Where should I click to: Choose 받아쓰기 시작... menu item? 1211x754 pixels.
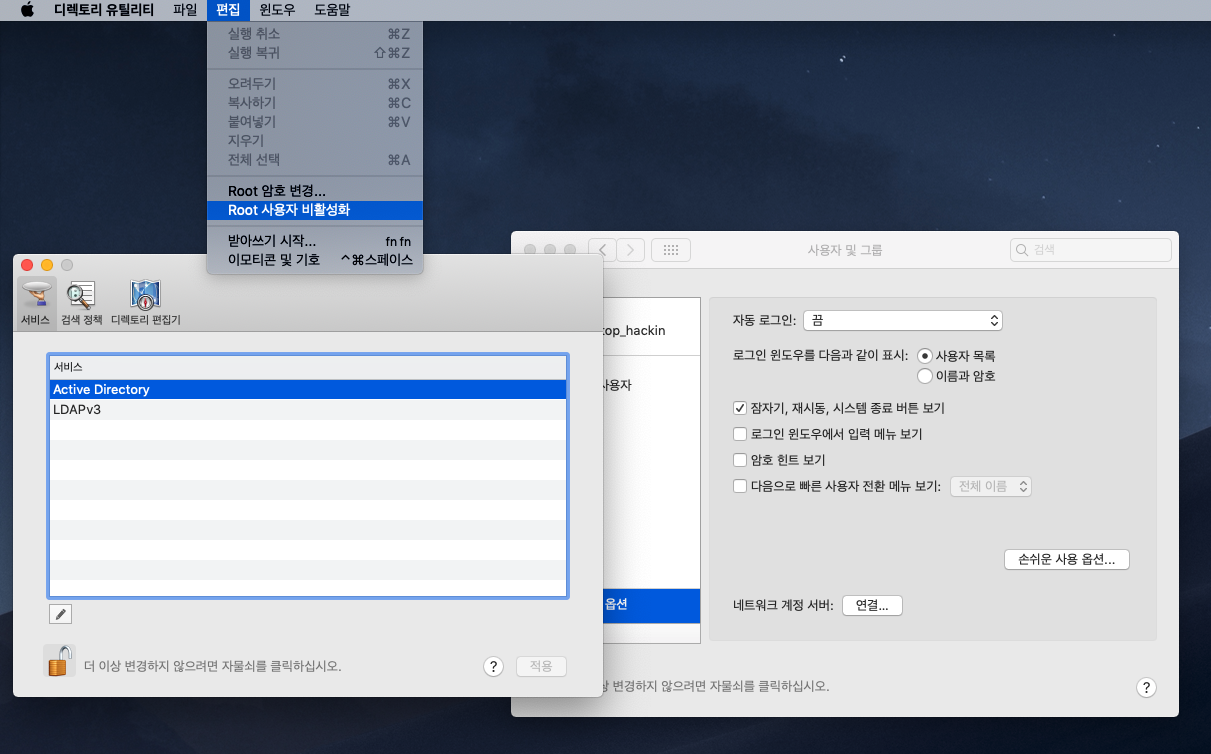315,241
